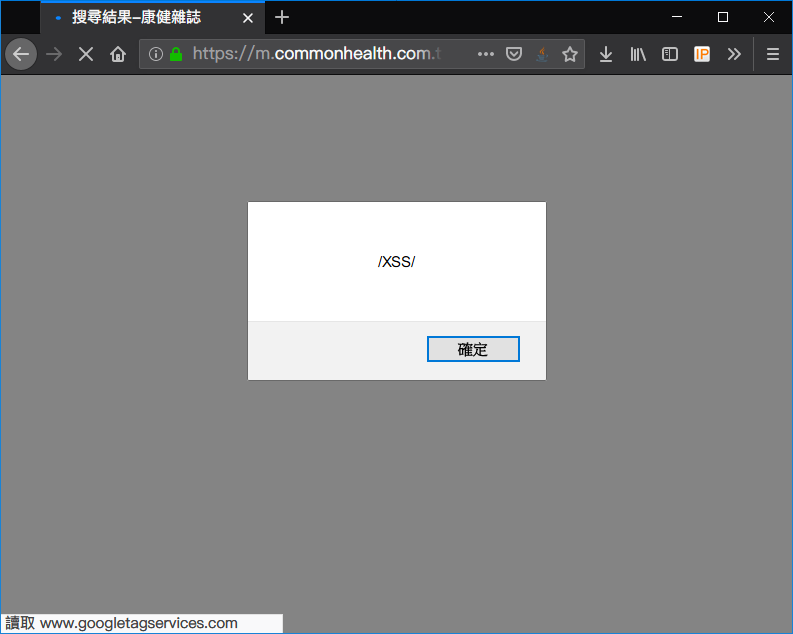The image size is (793, 634).
Task: Open the Firefox home page
Action: [118, 54]
